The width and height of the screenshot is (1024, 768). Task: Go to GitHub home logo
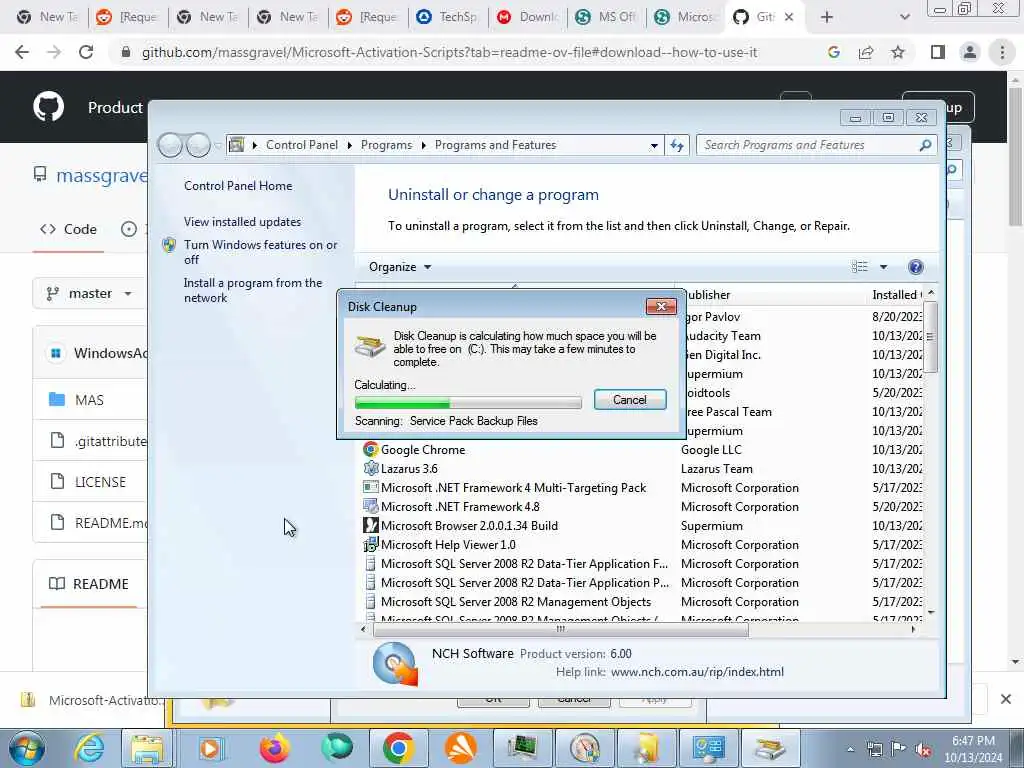coord(49,106)
